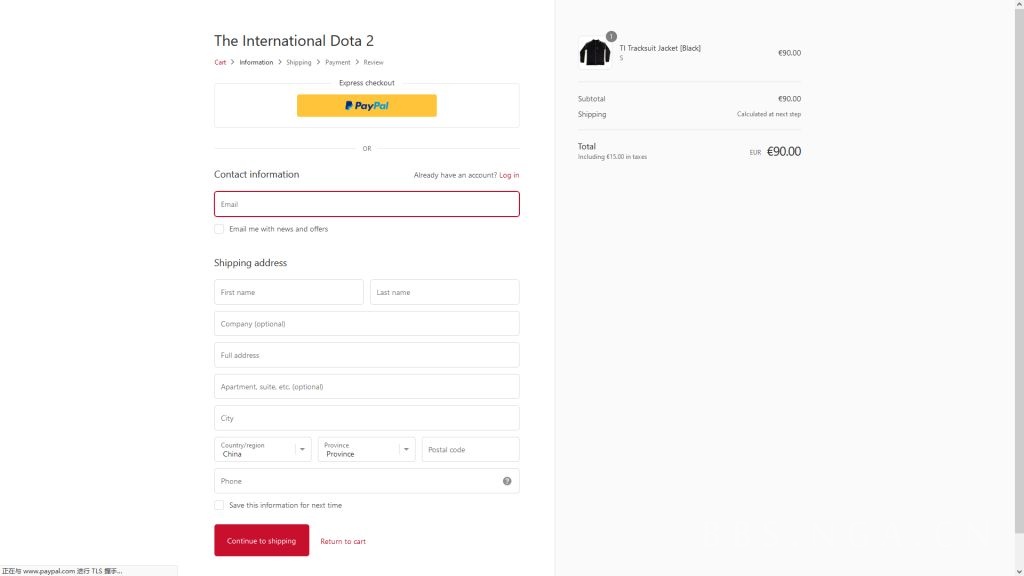Click the Postal code field
Viewport: 1024px width, 576px height.
(x=470, y=449)
